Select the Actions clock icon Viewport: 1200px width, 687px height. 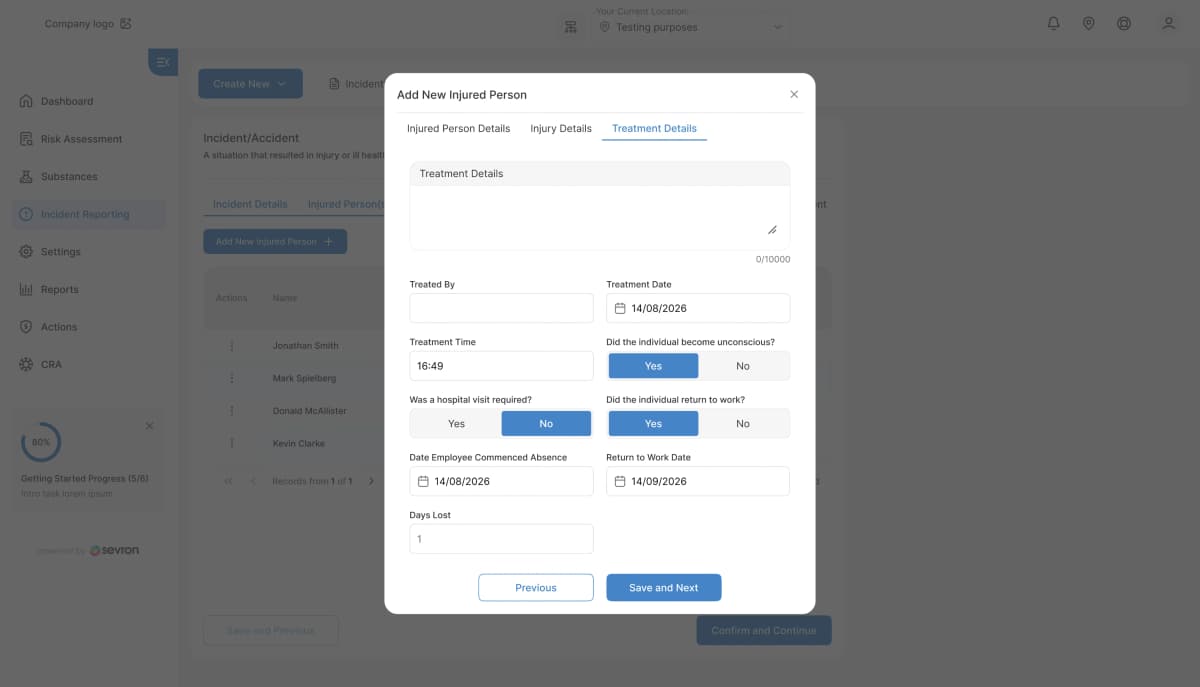(24, 326)
